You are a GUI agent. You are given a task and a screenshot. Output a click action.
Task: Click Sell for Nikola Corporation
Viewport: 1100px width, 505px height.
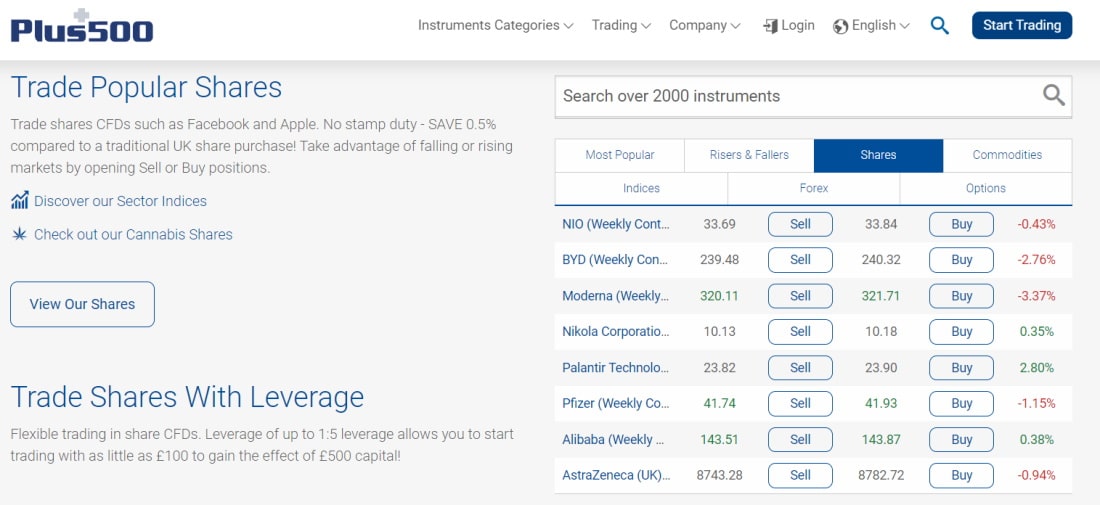800,332
